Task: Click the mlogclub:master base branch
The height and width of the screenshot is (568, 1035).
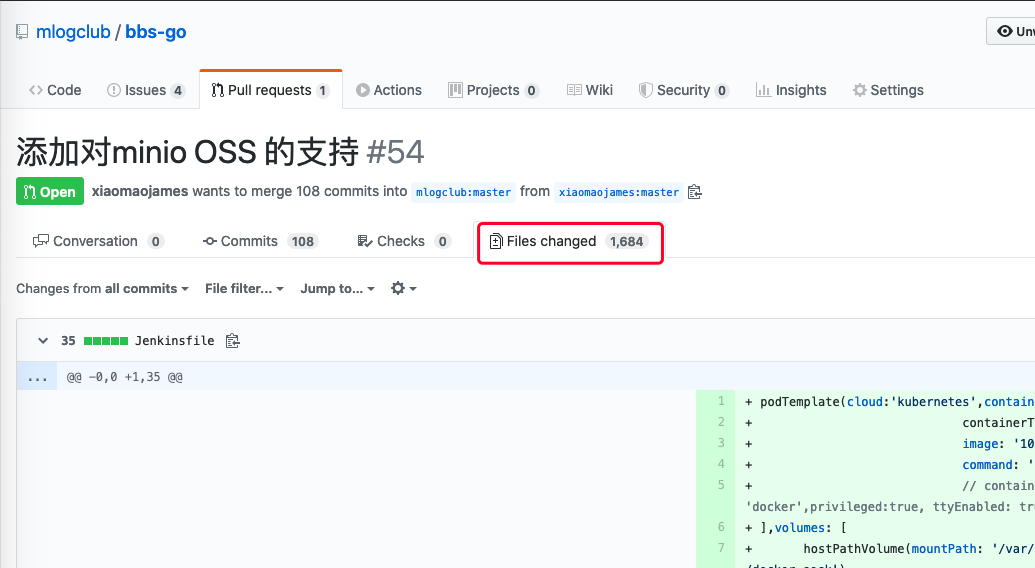Action: point(463,192)
